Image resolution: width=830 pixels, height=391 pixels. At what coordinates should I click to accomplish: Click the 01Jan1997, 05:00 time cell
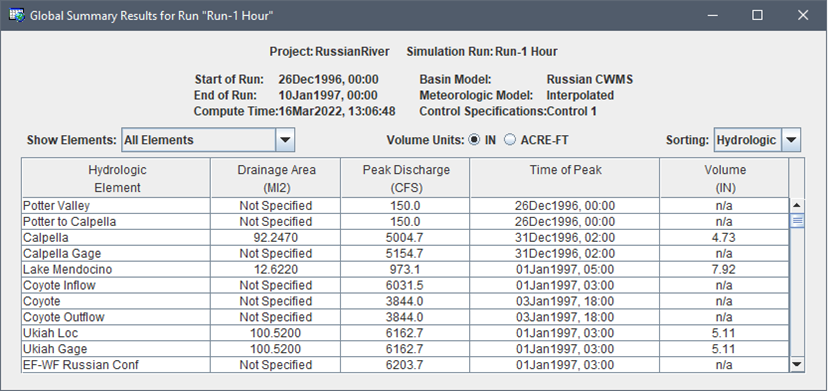pos(565,269)
